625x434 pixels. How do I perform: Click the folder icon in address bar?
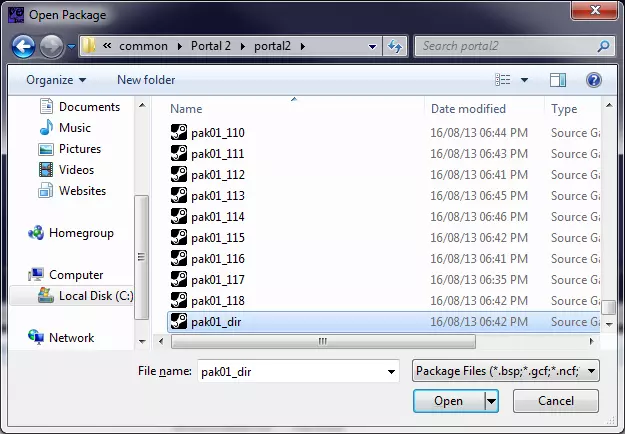pos(88,46)
